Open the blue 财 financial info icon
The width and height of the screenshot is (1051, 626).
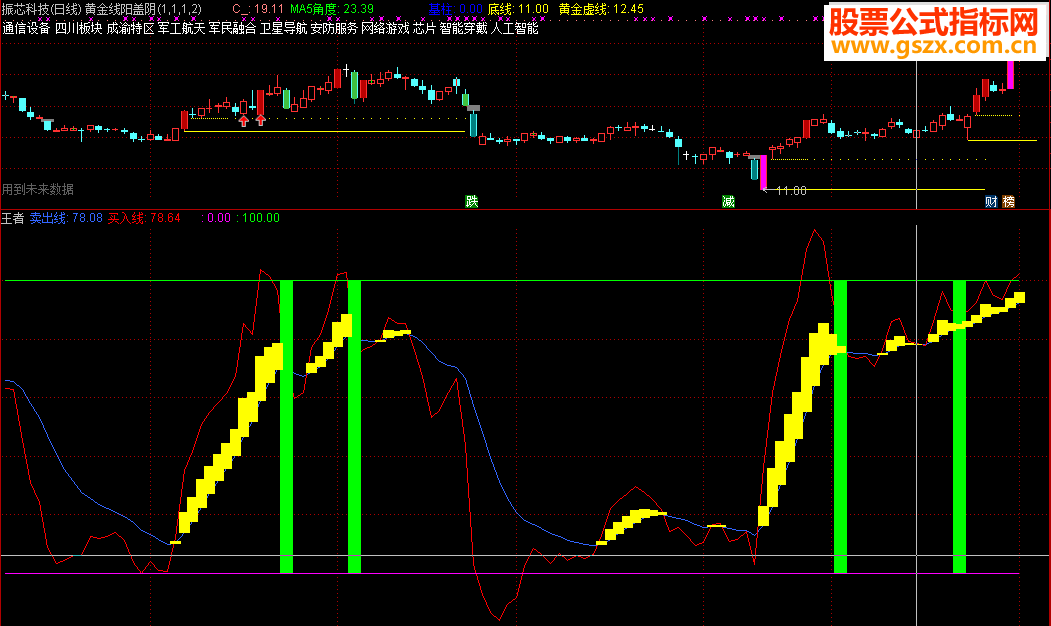click(991, 201)
